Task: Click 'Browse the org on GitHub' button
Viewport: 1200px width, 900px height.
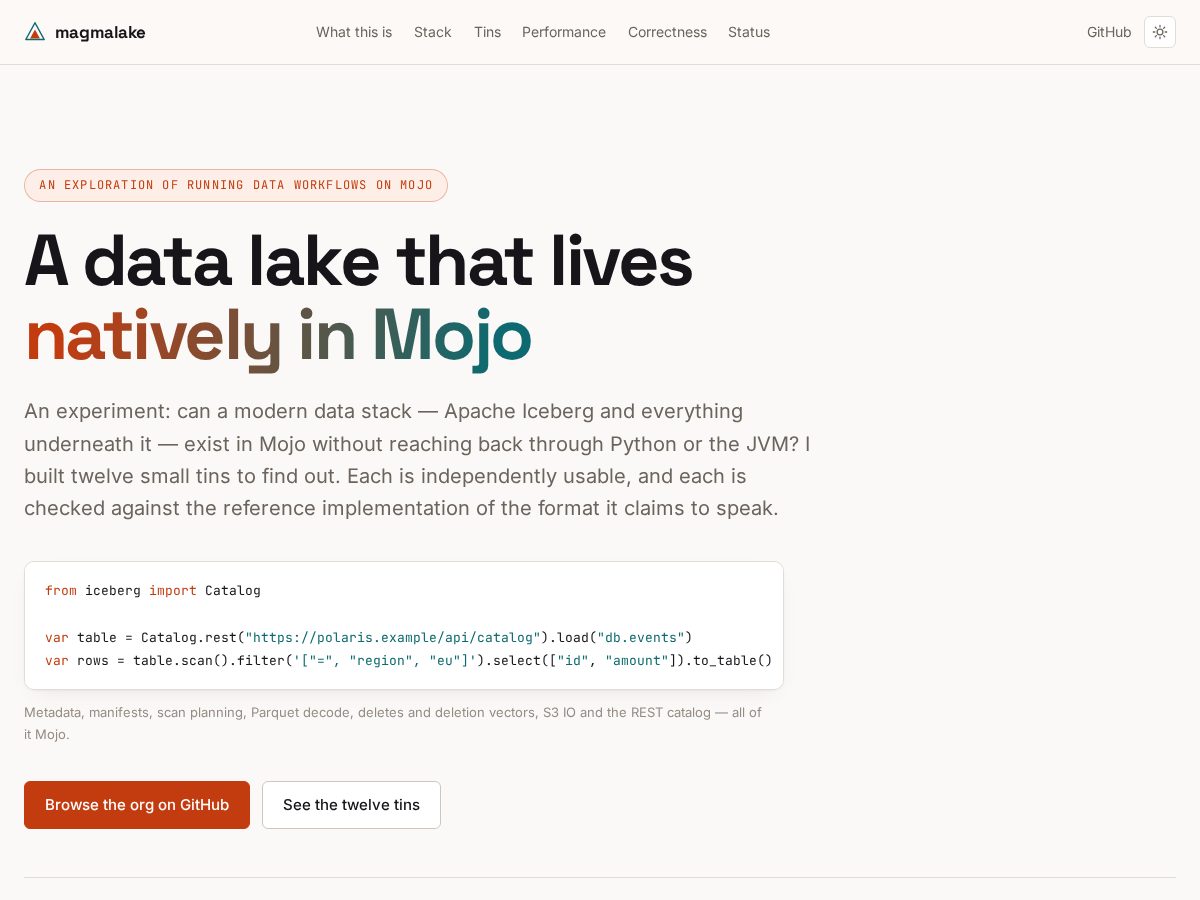Action: click(x=137, y=805)
